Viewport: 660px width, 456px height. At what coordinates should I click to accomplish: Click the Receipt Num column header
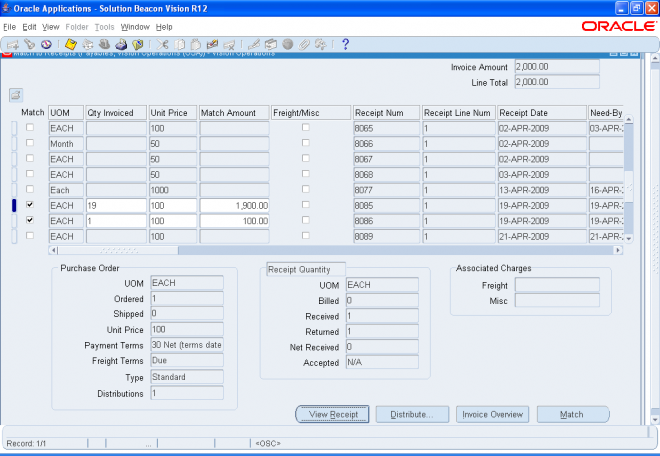tap(386, 112)
